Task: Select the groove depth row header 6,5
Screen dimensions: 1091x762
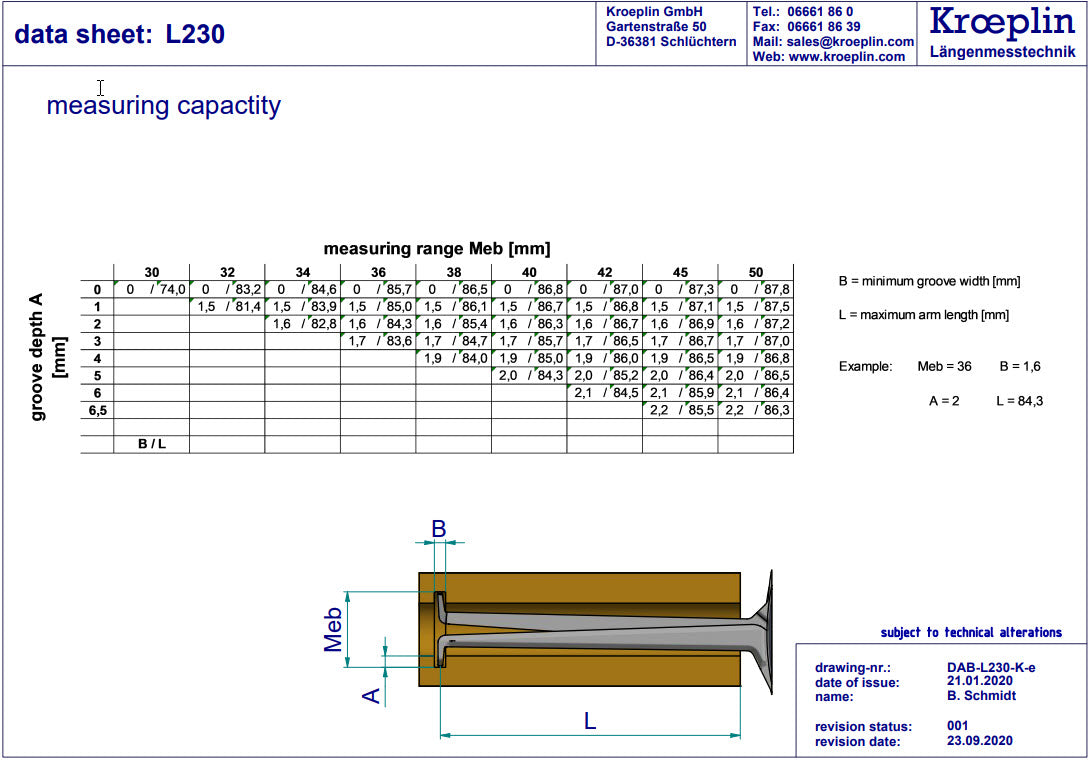Action: tap(97, 411)
